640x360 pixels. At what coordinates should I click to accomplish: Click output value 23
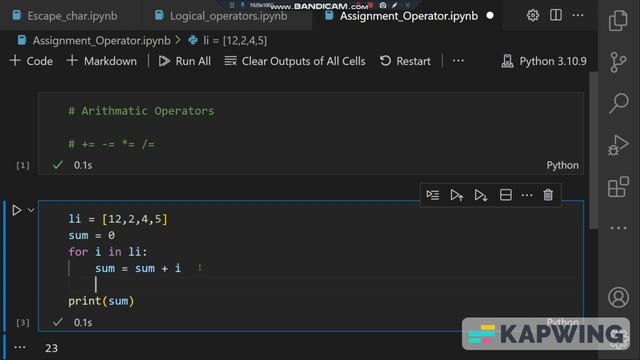point(51,348)
